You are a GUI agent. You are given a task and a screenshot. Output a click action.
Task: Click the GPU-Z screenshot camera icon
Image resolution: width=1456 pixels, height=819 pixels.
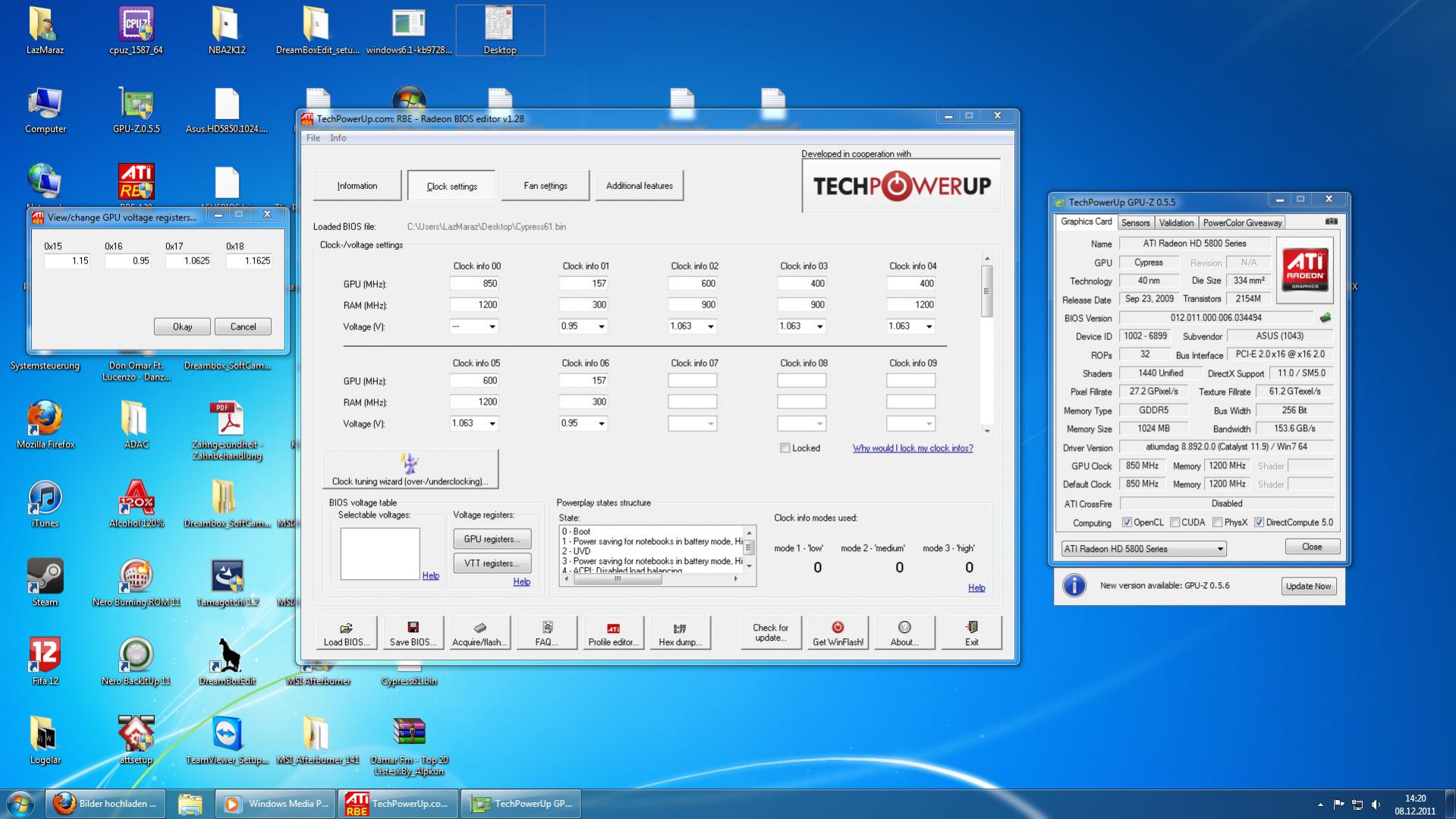point(1331,222)
